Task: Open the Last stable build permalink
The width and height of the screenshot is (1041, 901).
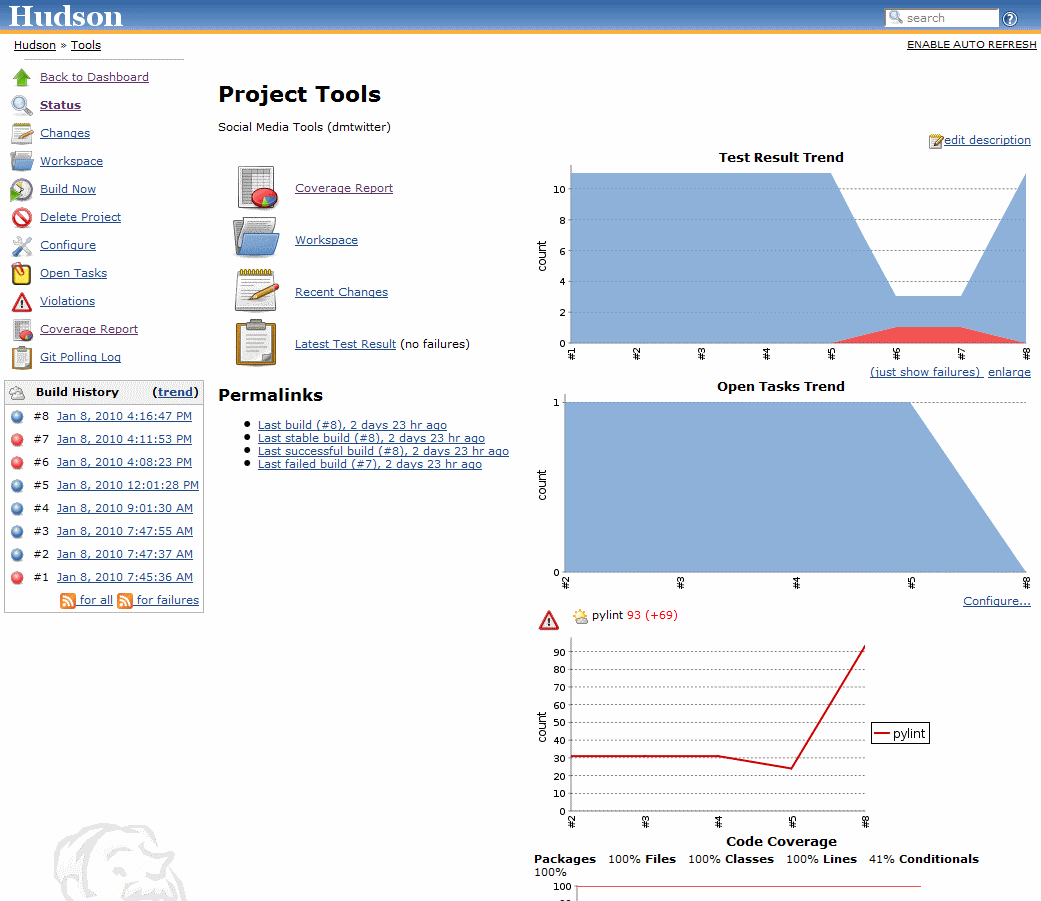Action: [371, 438]
